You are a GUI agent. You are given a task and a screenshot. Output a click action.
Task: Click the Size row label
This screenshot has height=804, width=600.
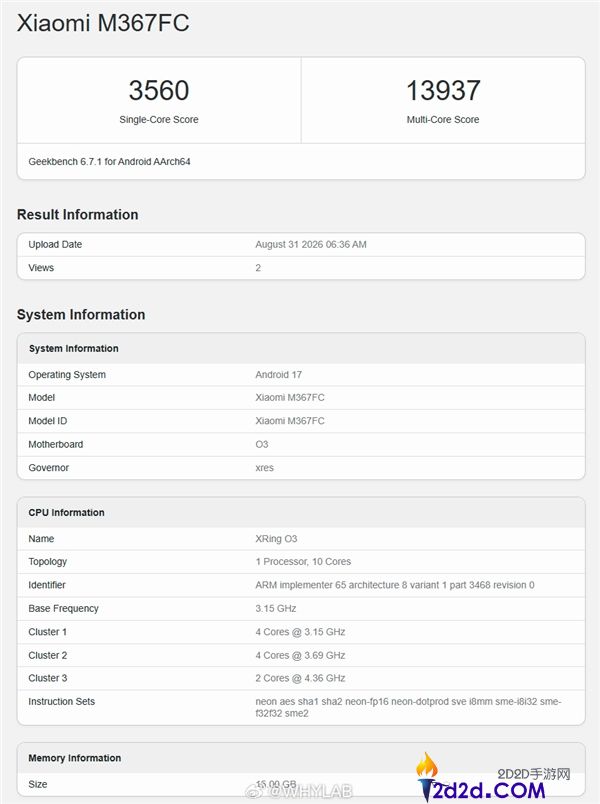point(38,785)
